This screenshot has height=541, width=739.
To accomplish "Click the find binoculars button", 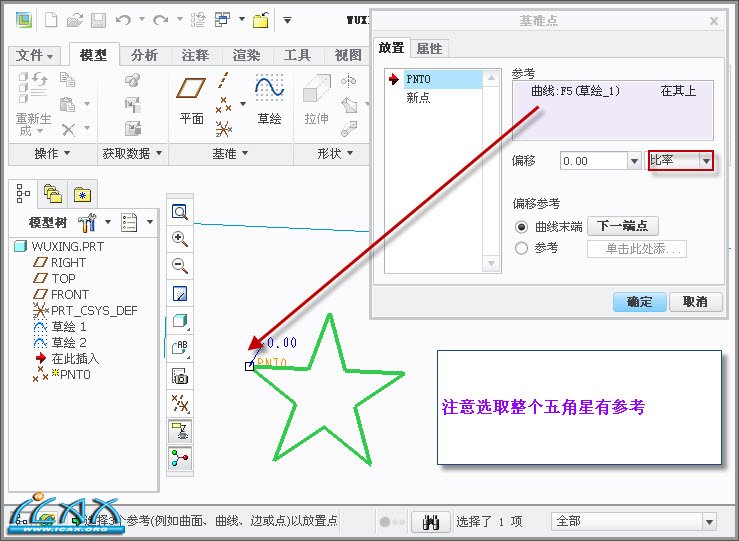I will pyautogui.click(x=431, y=521).
